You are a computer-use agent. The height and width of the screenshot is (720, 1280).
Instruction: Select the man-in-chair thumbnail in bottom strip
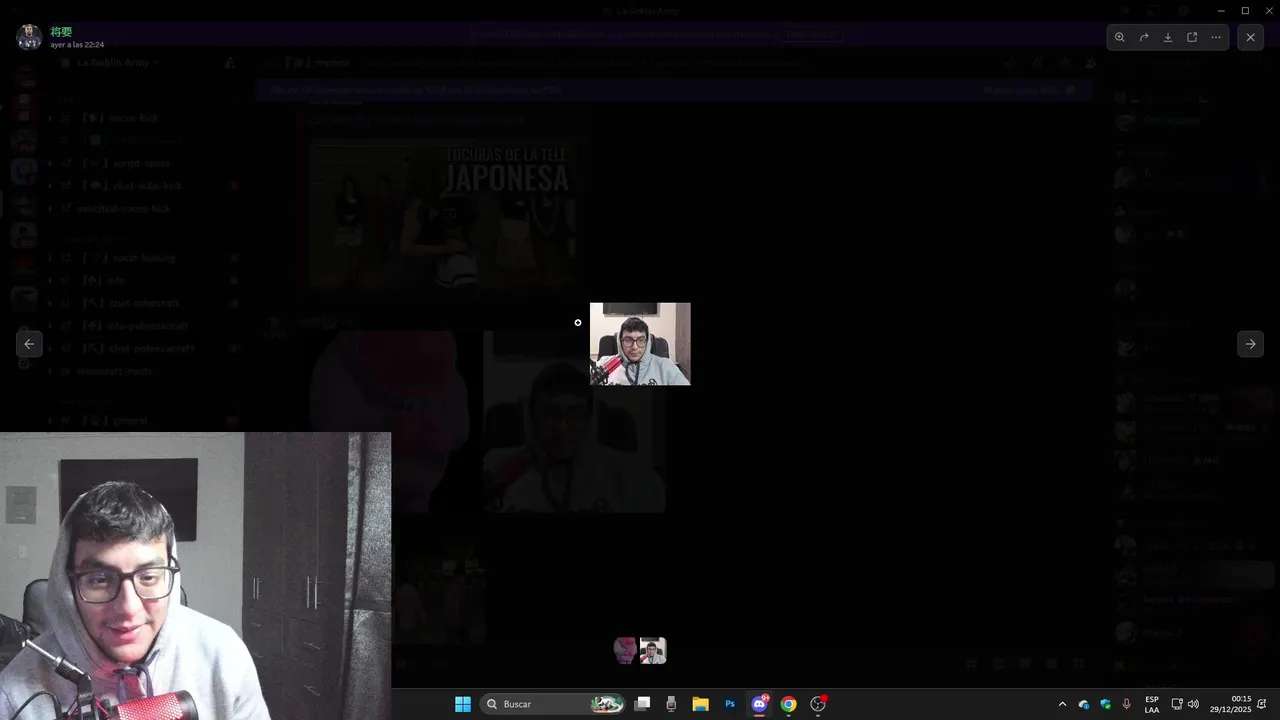[653, 650]
